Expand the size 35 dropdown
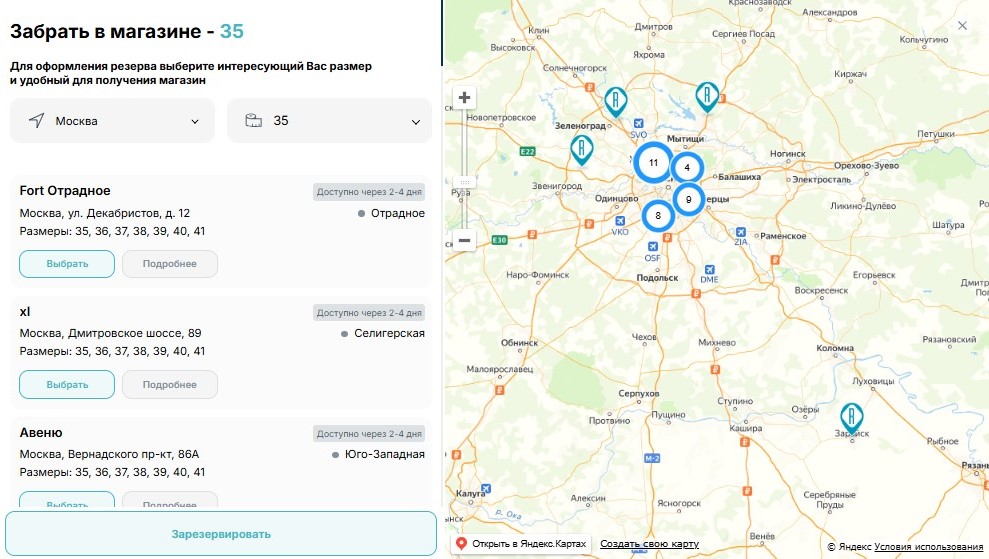Screen dimensions: 989x559 [x=329, y=121]
